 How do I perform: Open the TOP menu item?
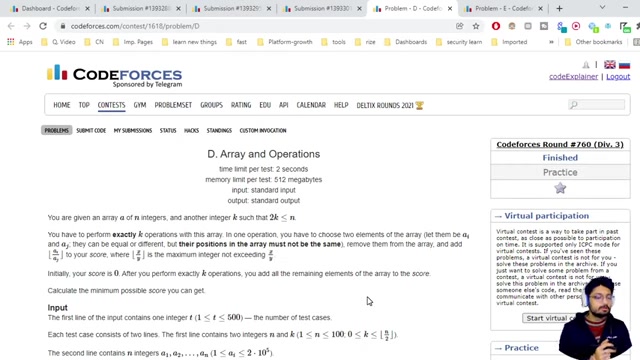pos(84,105)
